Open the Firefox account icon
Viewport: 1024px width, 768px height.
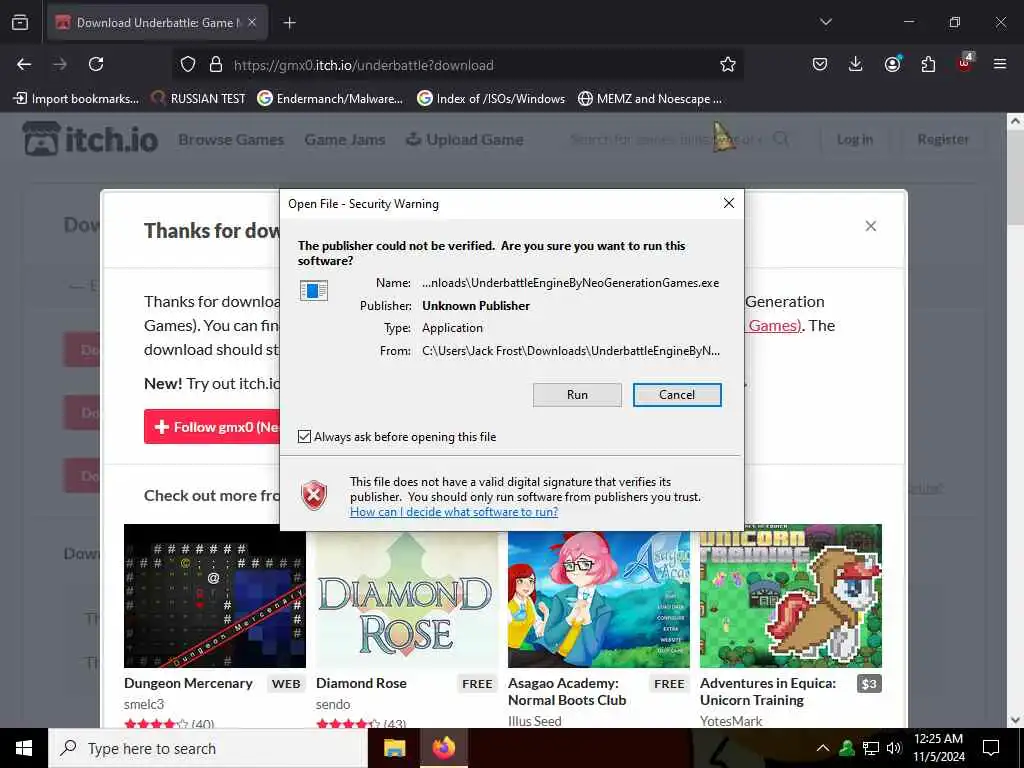tap(892, 64)
